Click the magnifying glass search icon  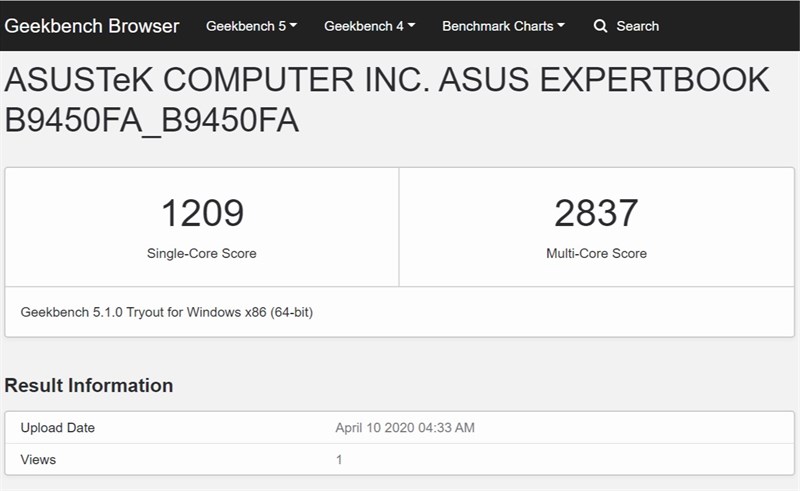tap(601, 26)
